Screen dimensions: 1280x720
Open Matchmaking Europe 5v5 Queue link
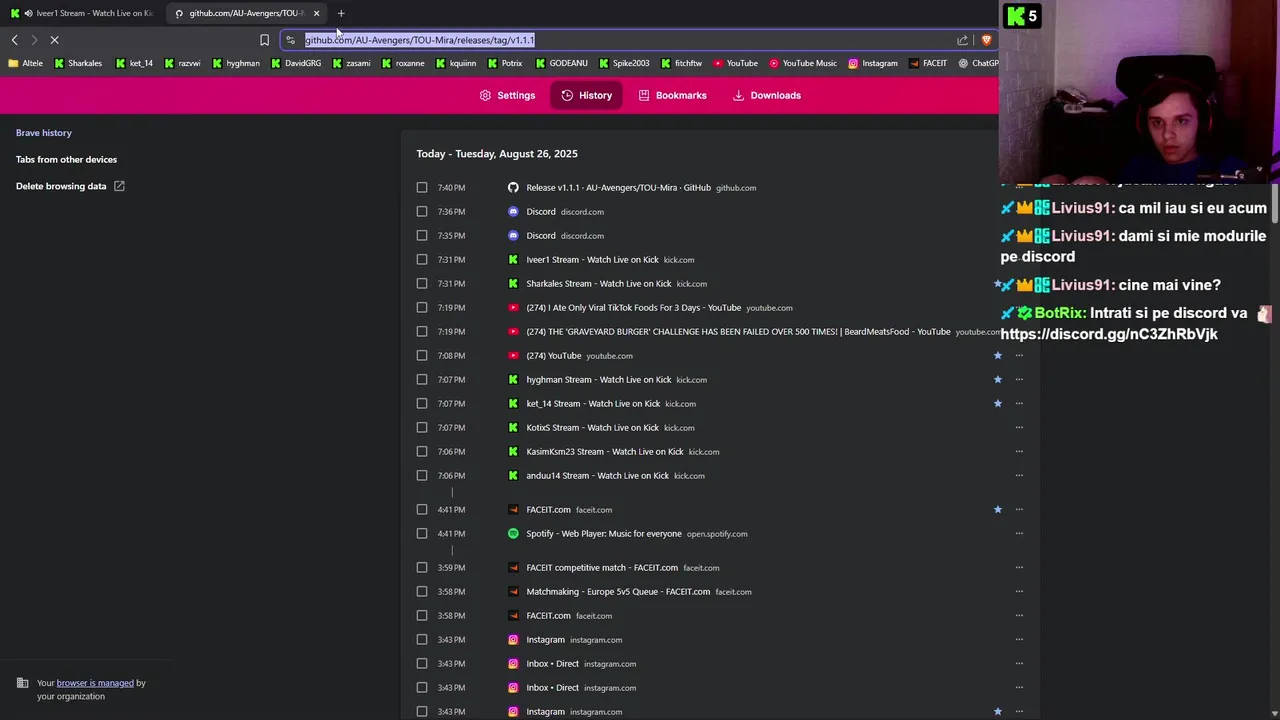click(618, 592)
